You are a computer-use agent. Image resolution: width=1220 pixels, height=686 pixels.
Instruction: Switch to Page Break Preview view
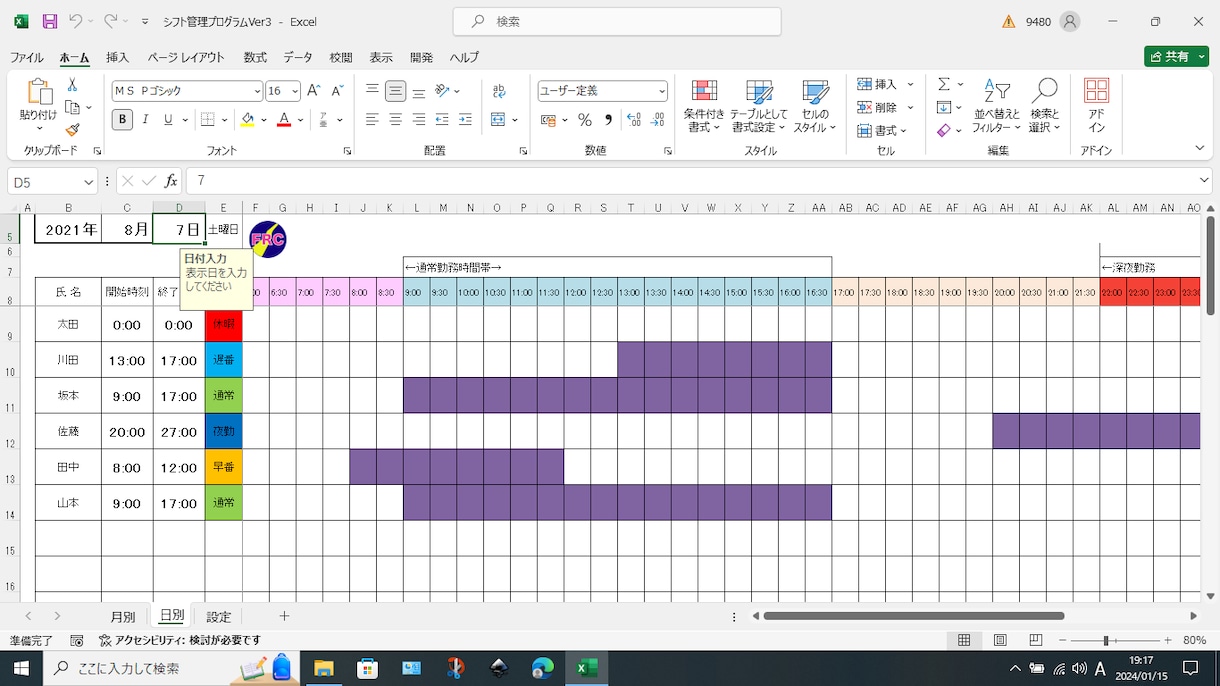tap(1036, 640)
